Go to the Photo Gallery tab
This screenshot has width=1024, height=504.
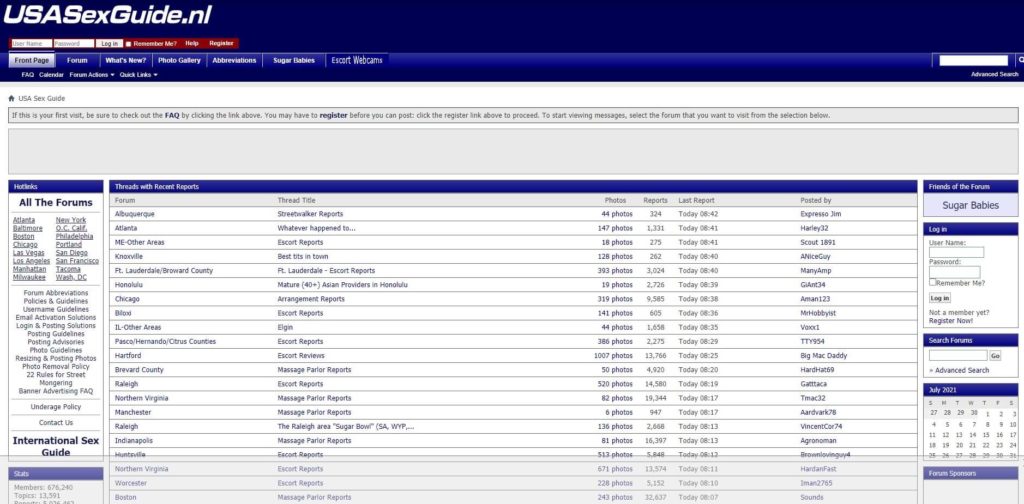pos(179,61)
